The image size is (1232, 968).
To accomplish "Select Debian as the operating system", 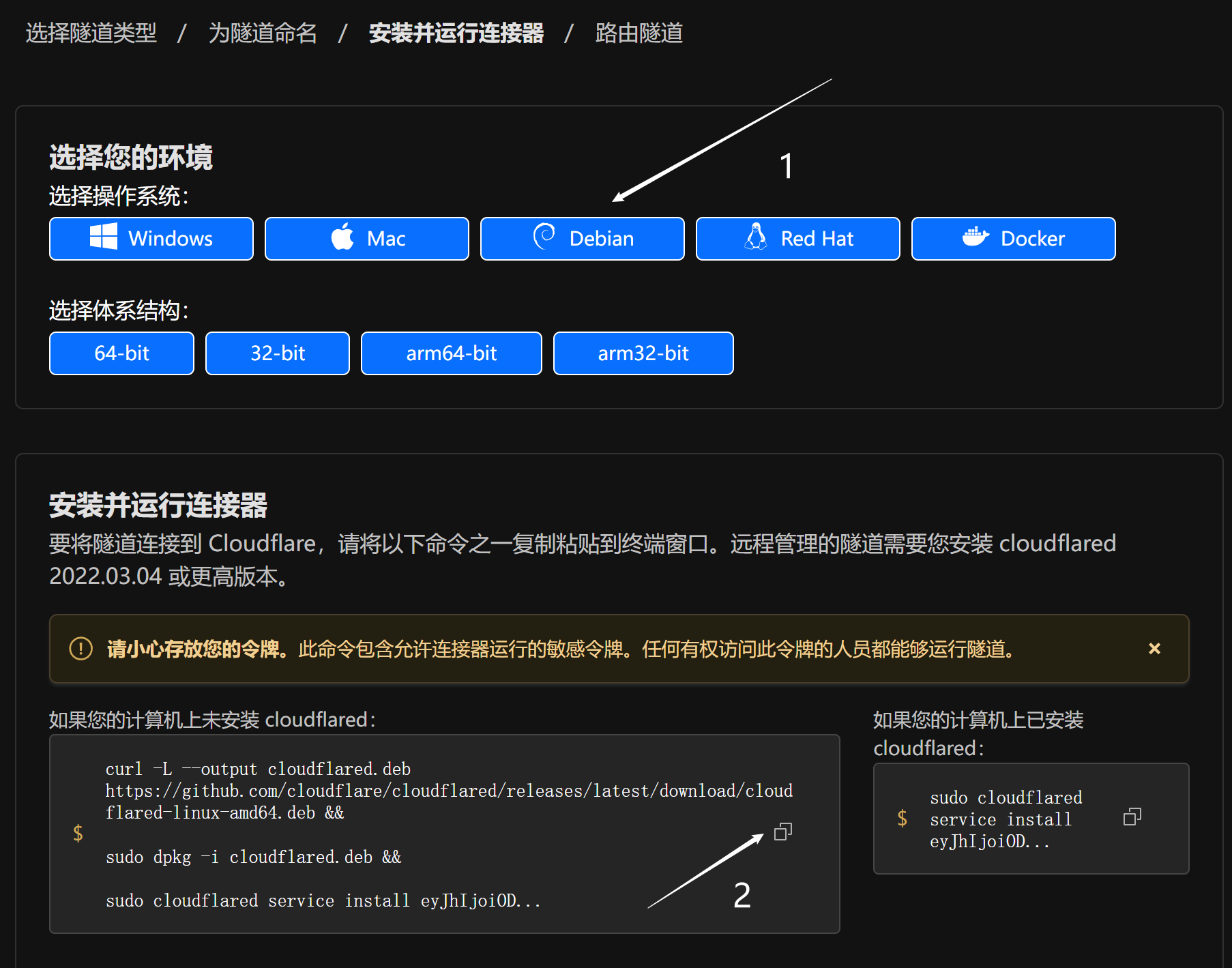I will point(583,239).
